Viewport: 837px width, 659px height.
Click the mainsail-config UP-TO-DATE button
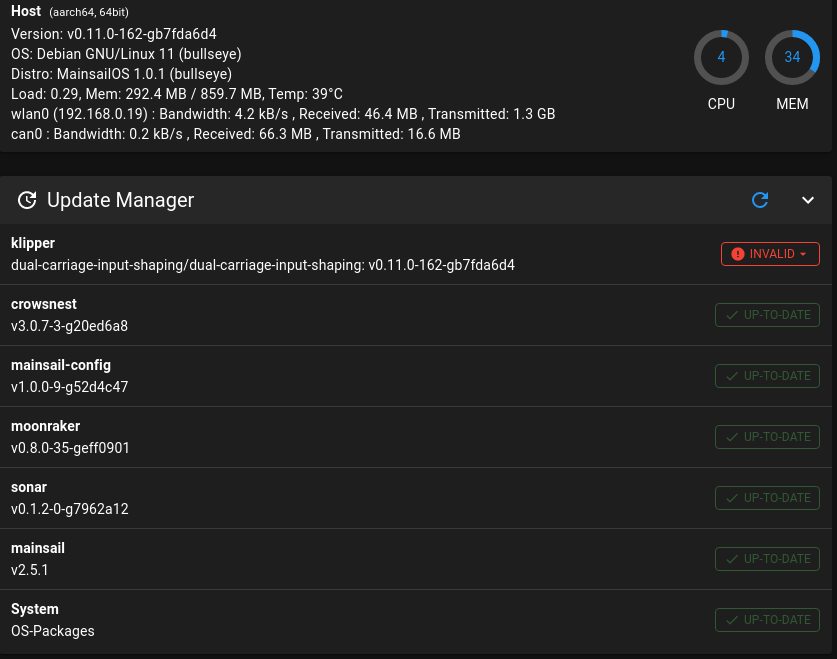[x=767, y=376]
